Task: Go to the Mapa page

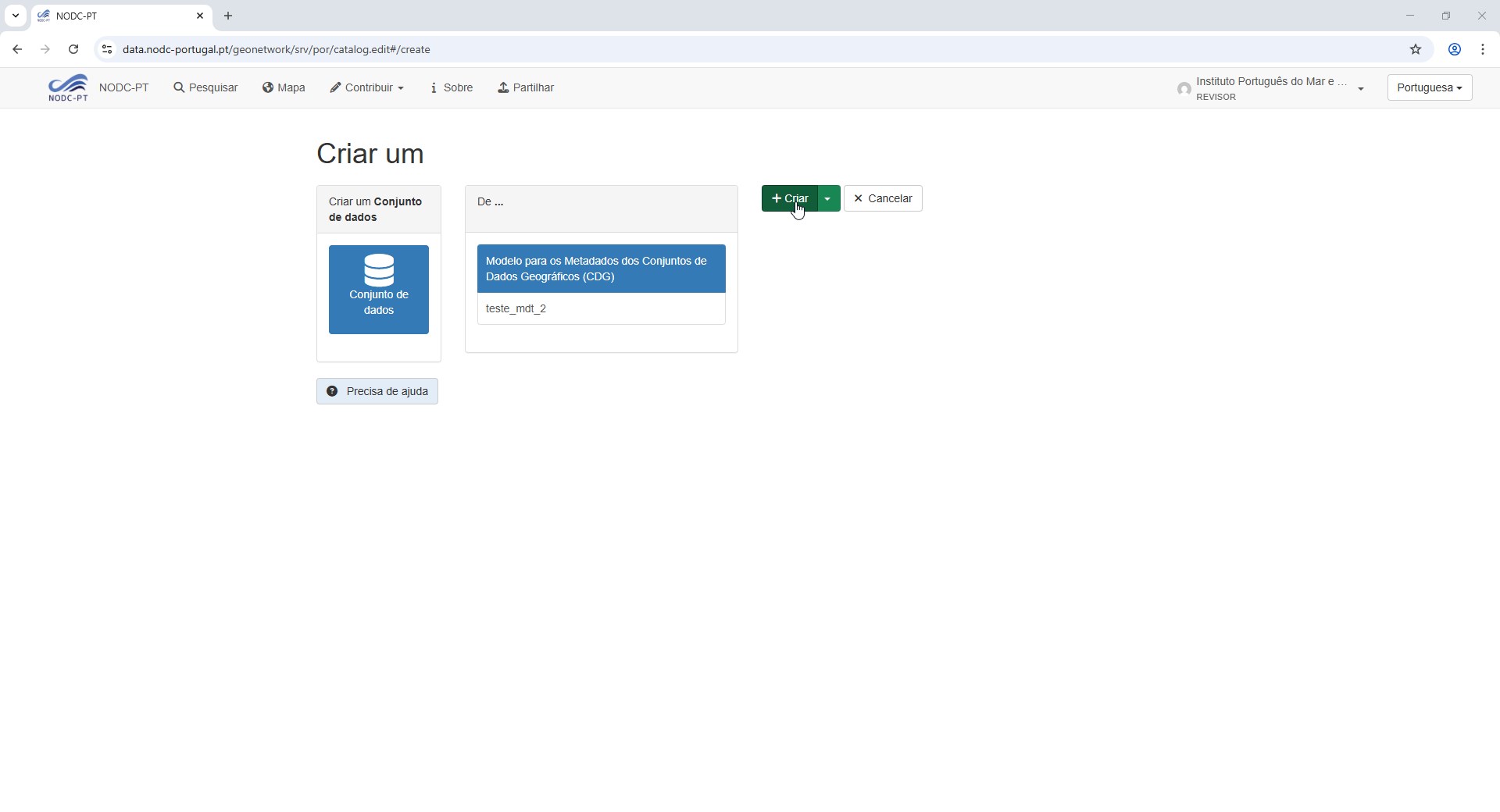Action: pos(284,87)
